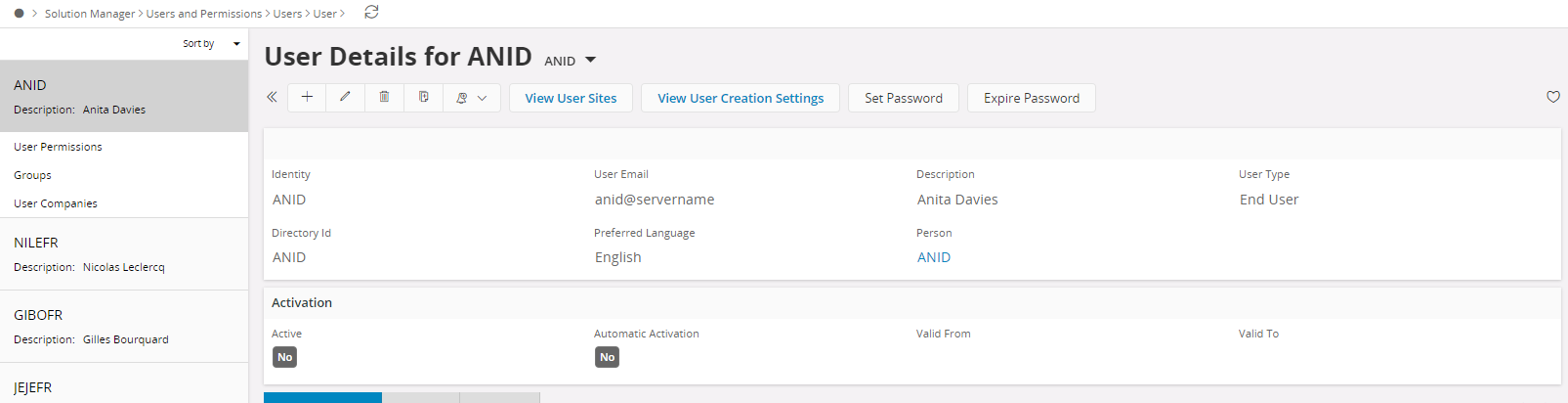Viewport: 1568px width, 403px height.
Task: Click the heart favorite icon
Action: (x=1552, y=97)
